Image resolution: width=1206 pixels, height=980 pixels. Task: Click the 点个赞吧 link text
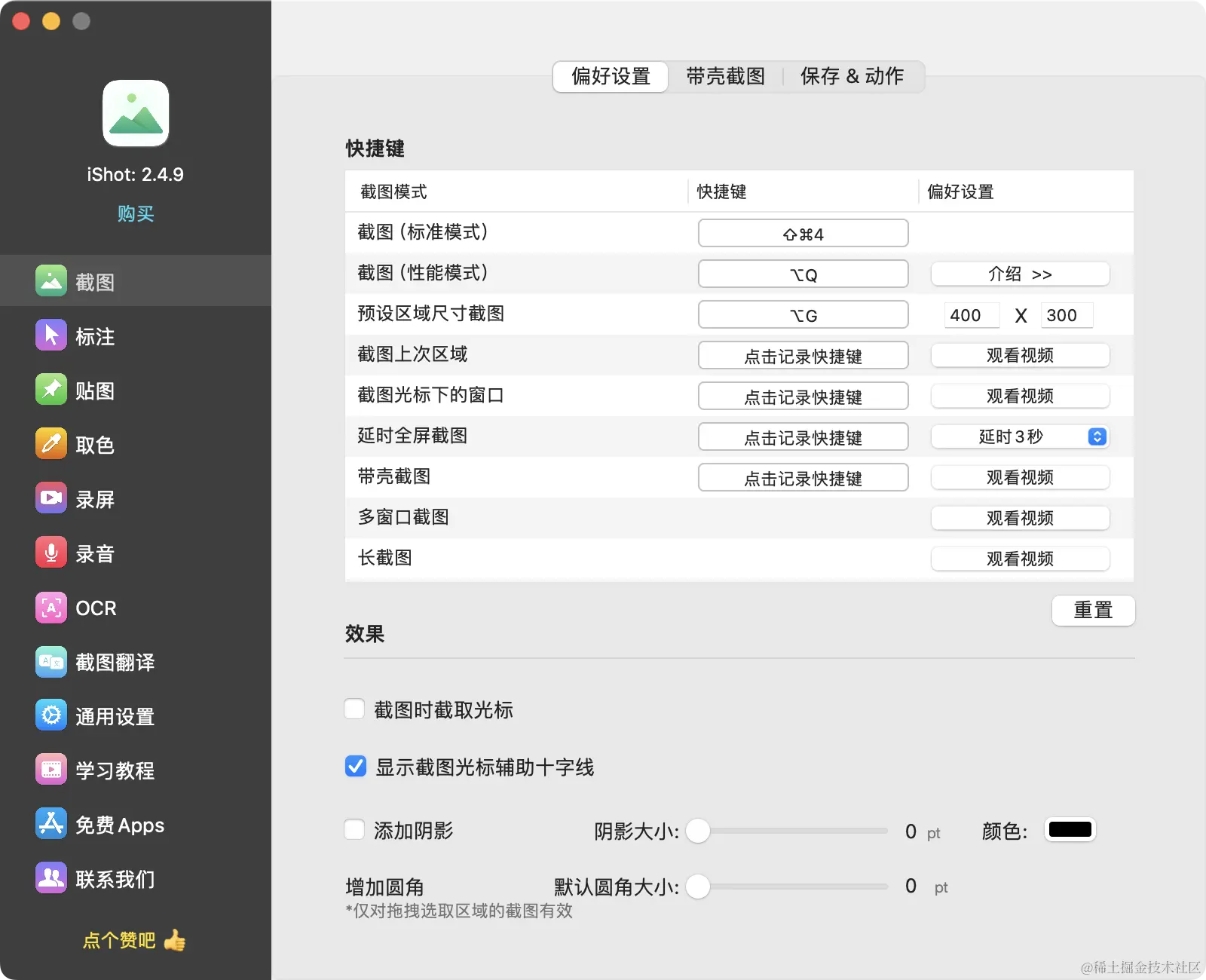(119, 940)
